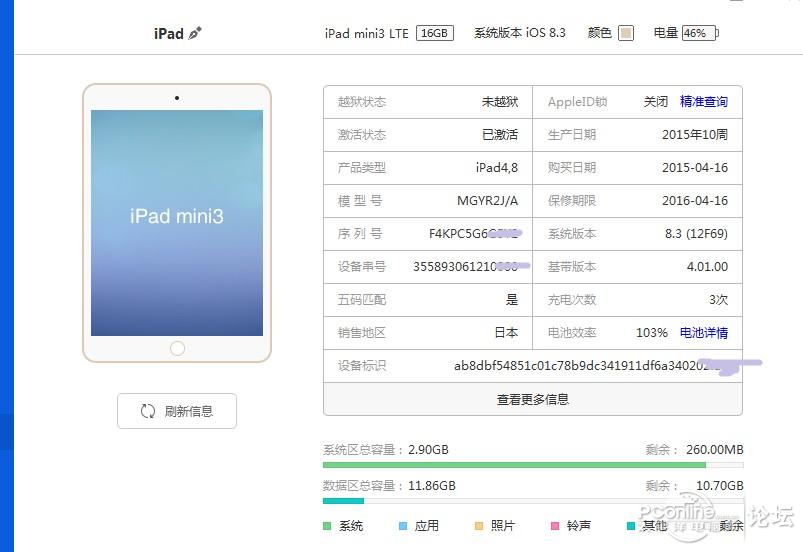Click the device color swatch
The image size is (803, 552).
626,33
